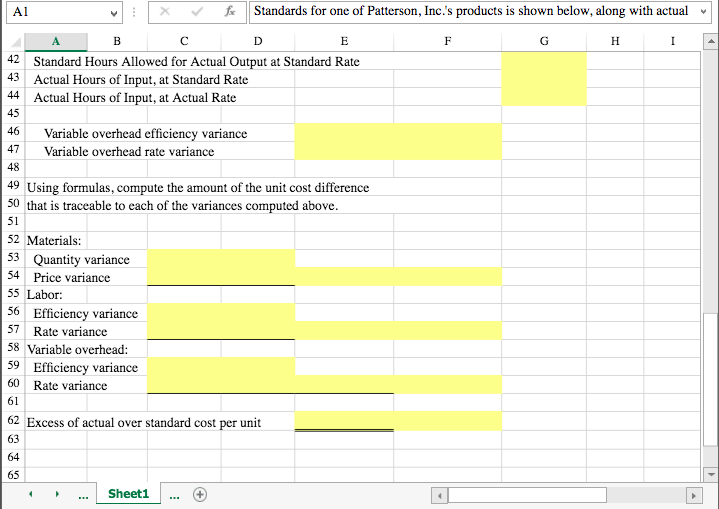Select yellow cell E46 for efficiency variance
Screen dimensions: 719x509
pyautogui.click(x=344, y=133)
